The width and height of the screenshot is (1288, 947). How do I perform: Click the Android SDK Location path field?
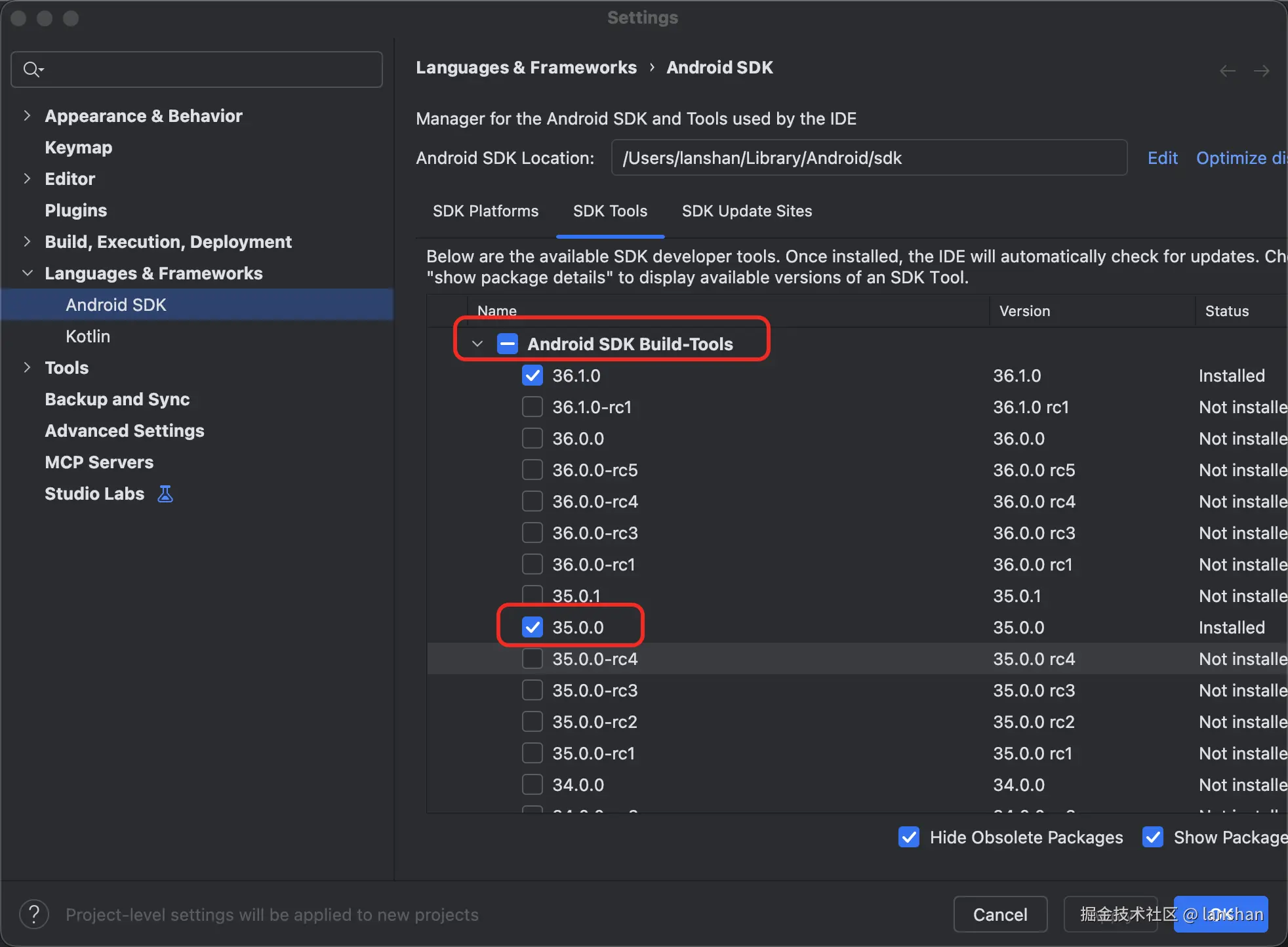868,158
